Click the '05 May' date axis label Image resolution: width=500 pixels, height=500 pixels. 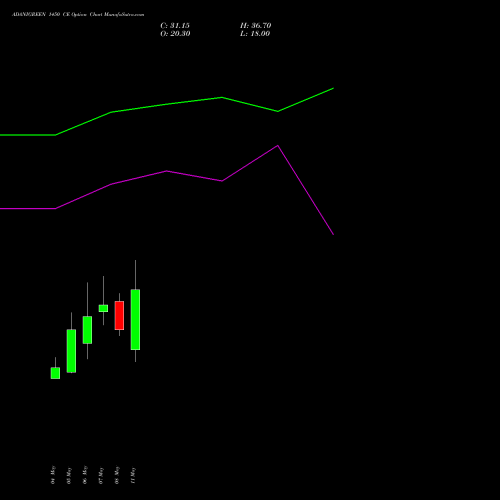click(69, 475)
